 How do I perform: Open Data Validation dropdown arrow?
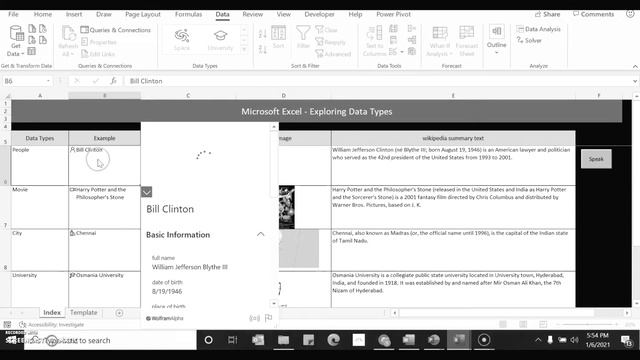[402, 52]
